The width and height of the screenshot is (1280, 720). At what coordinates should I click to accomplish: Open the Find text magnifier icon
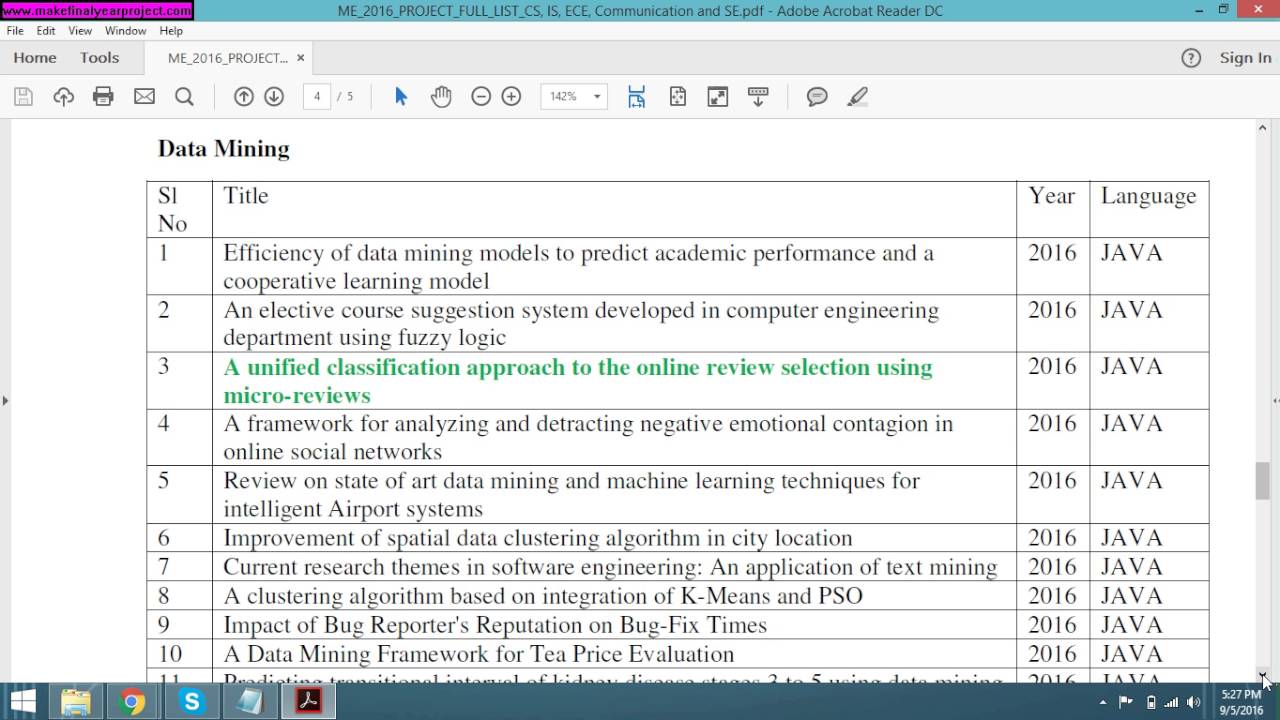(x=184, y=97)
